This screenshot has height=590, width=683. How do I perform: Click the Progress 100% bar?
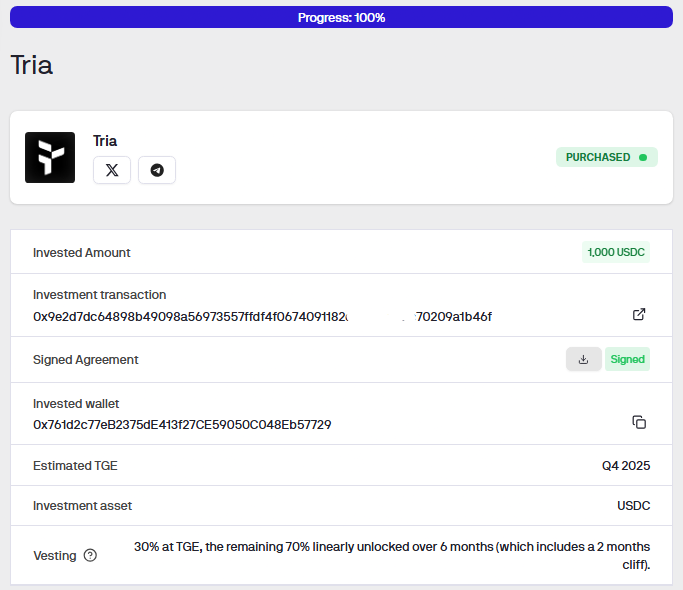tap(341, 17)
